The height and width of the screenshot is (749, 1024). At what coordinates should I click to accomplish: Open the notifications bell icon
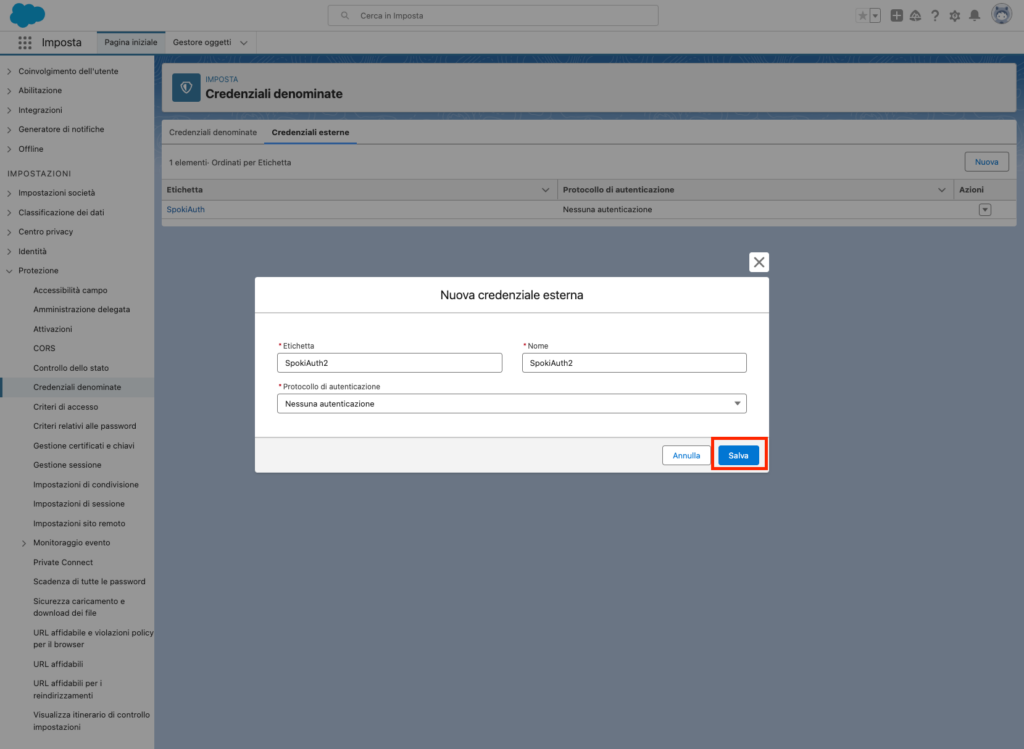tap(974, 15)
